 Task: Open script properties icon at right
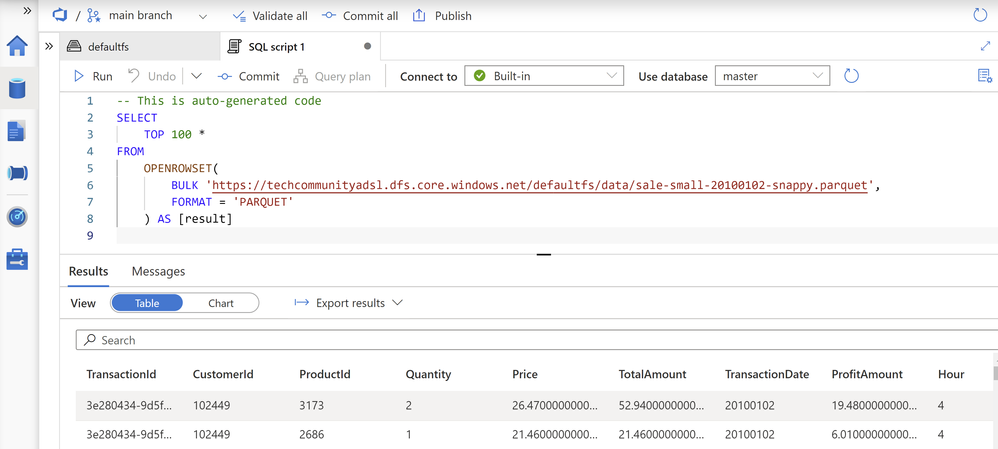[984, 76]
